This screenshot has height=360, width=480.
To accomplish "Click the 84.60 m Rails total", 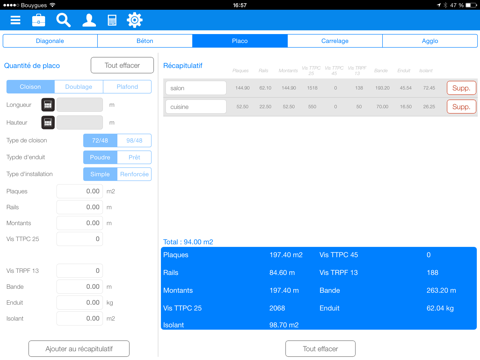I will (x=282, y=273).
